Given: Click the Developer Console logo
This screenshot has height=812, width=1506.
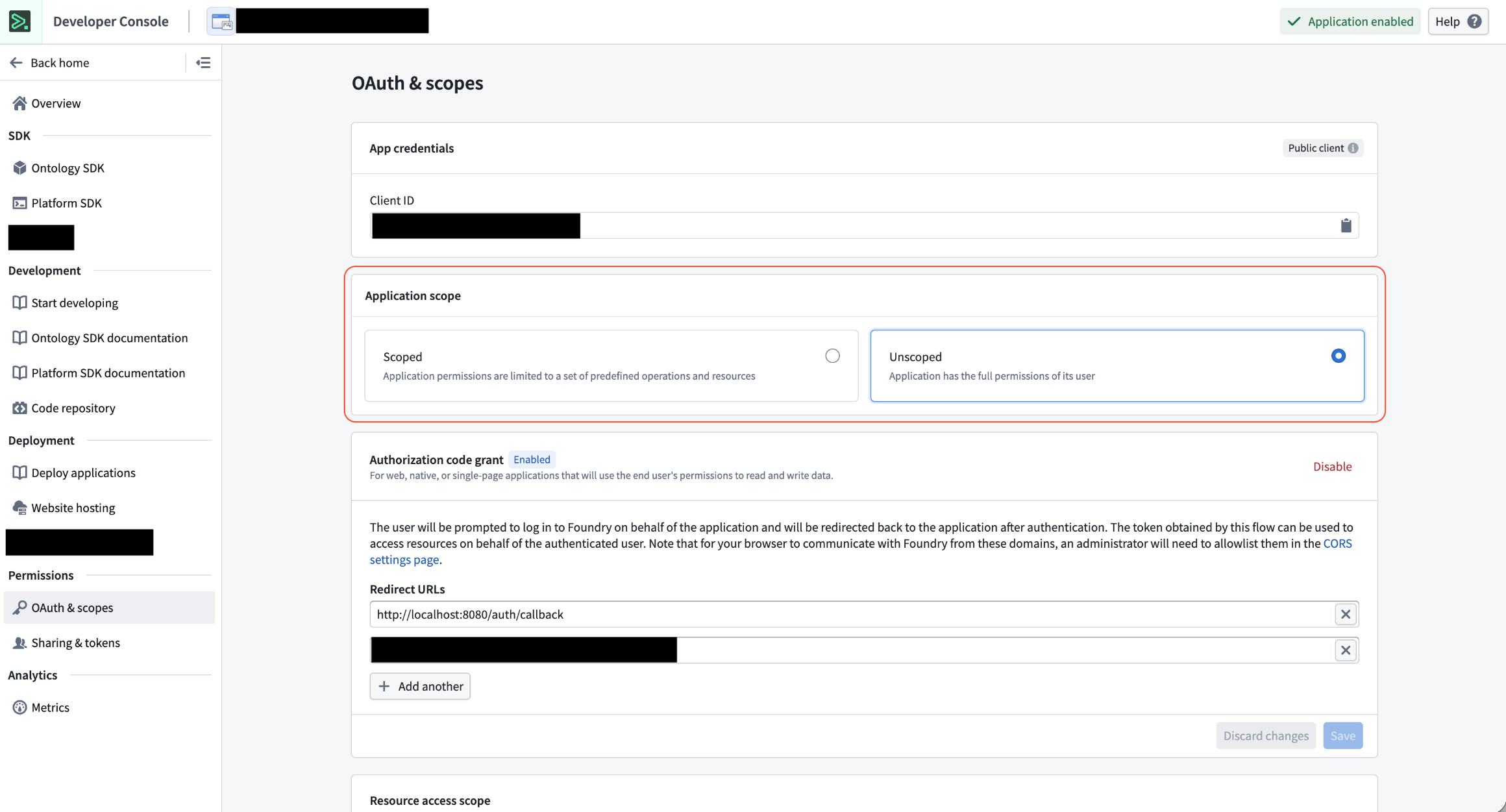Looking at the screenshot, I should (19, 21).
